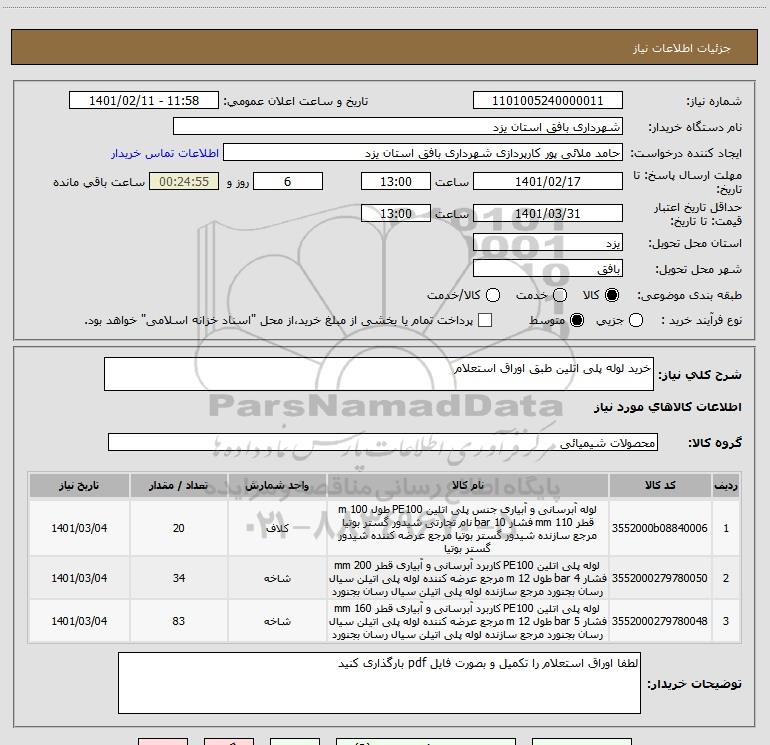
Task: Click response deadline date 1401/02/17
Action: (x=548, y=181)
